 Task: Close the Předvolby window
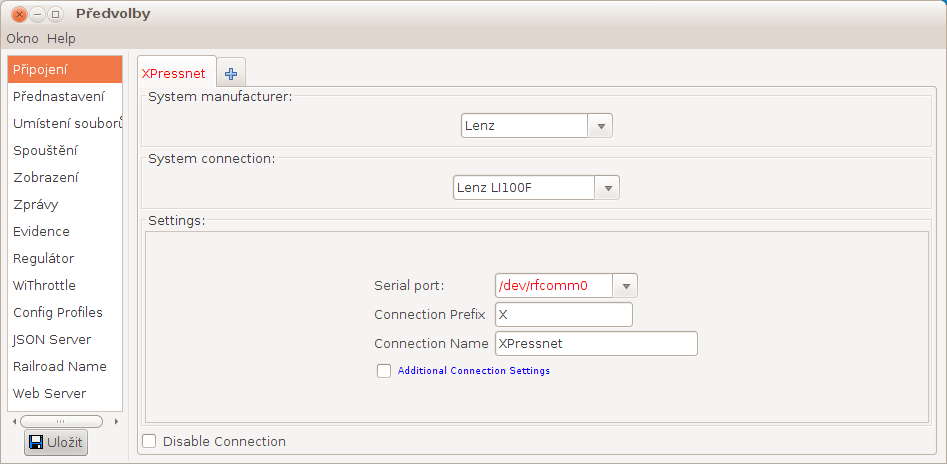pyautogui.click(x=19, y=15)
